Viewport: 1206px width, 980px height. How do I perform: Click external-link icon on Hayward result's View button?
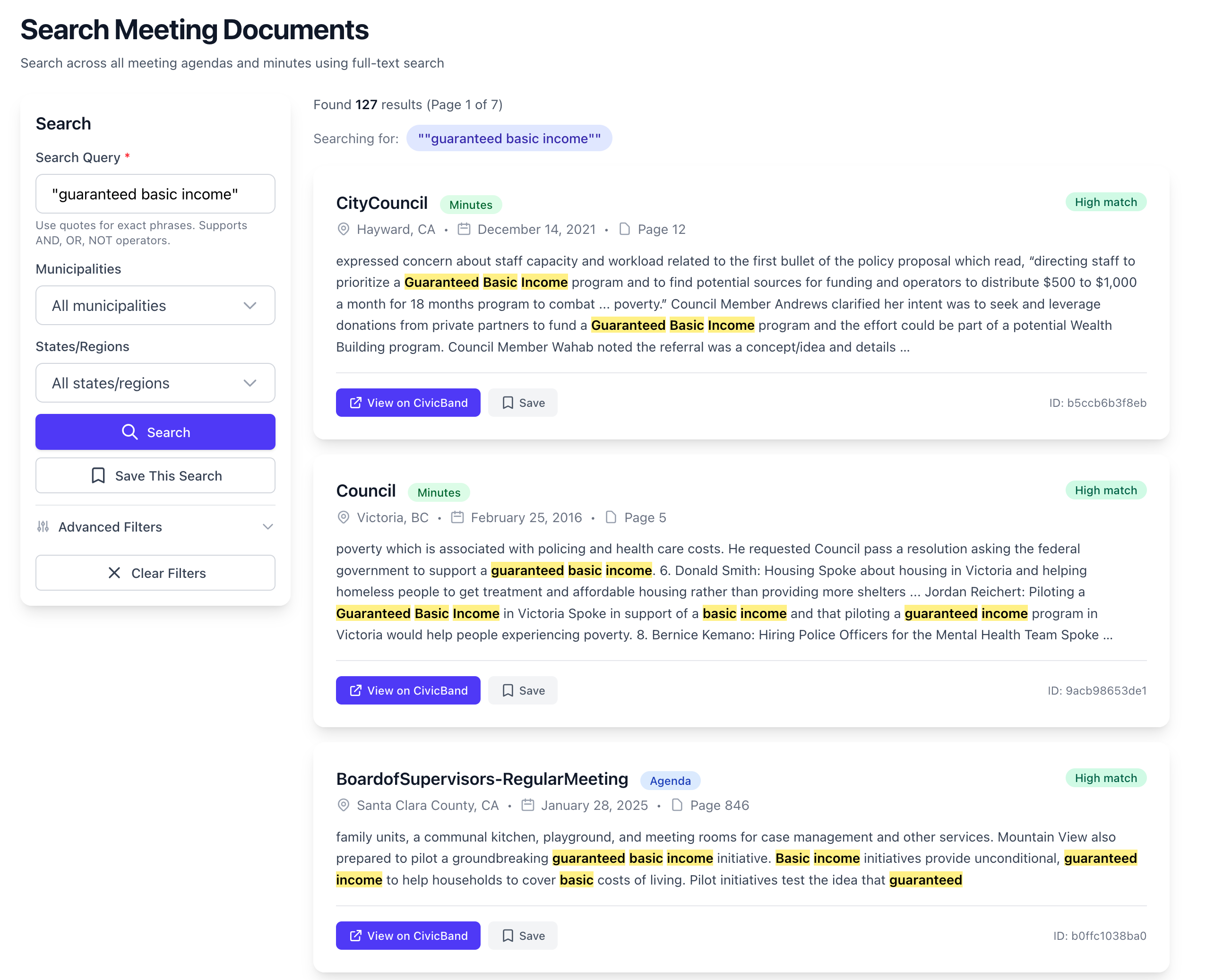355,403
